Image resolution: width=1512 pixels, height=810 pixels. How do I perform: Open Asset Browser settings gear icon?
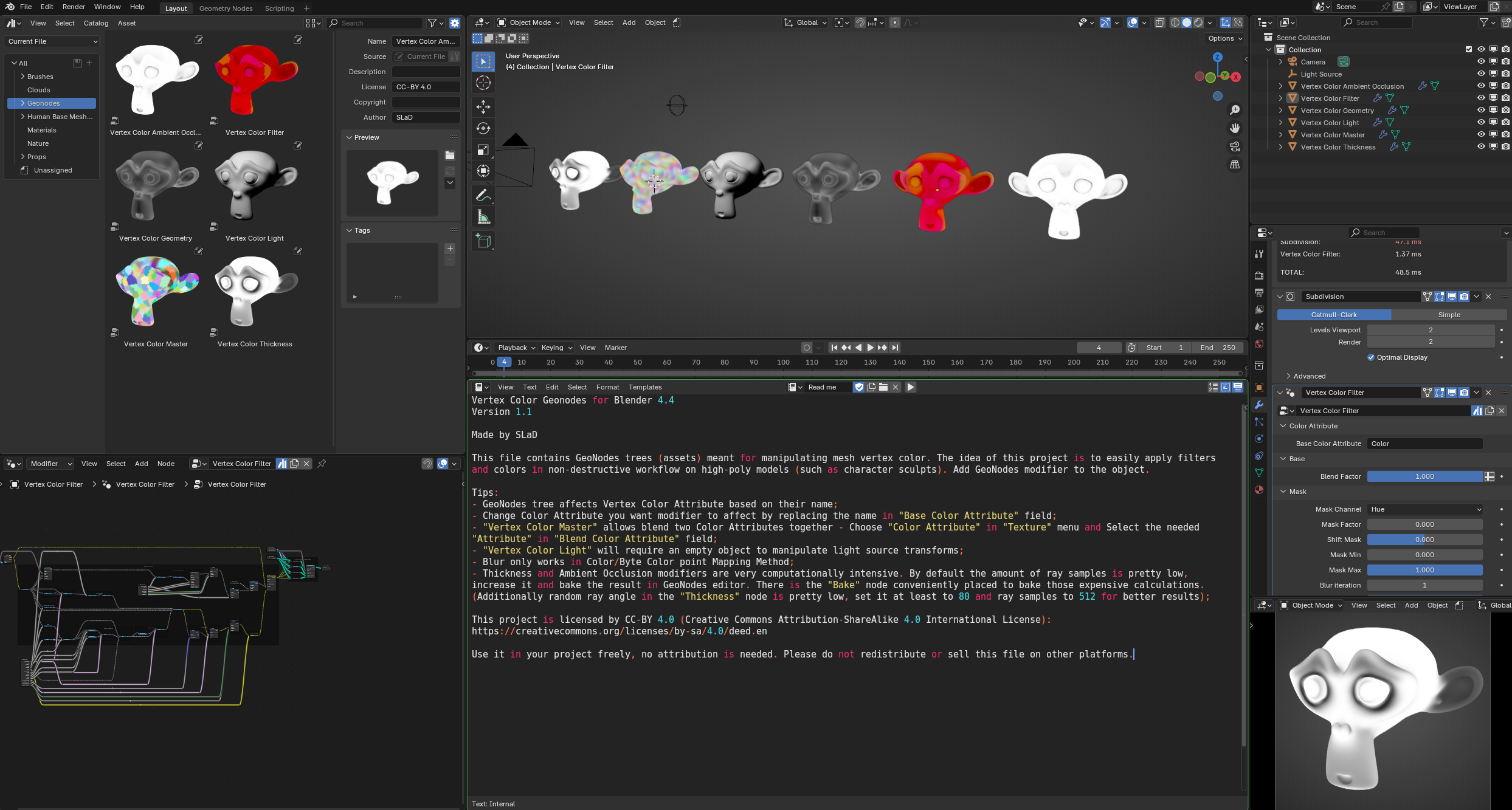(x=455, y=23)
